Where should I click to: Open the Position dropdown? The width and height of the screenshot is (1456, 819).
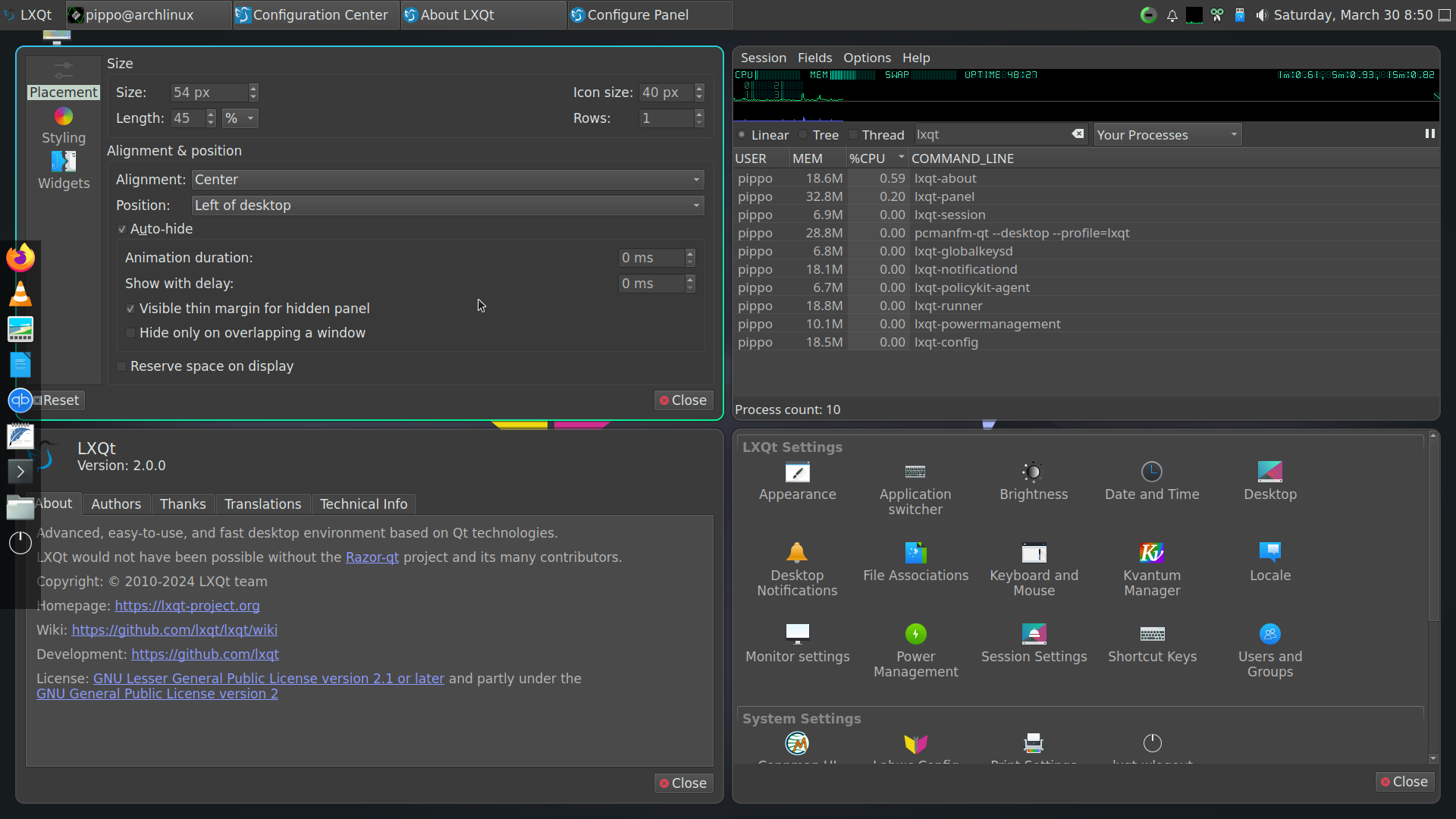(x=447, y=206)
